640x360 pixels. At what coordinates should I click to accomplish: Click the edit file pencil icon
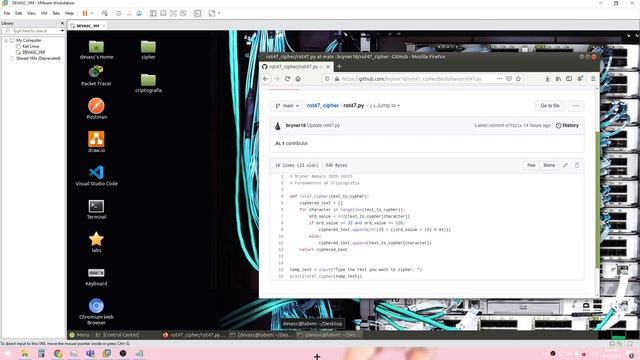pyautogui.click(x=565, y=165)
